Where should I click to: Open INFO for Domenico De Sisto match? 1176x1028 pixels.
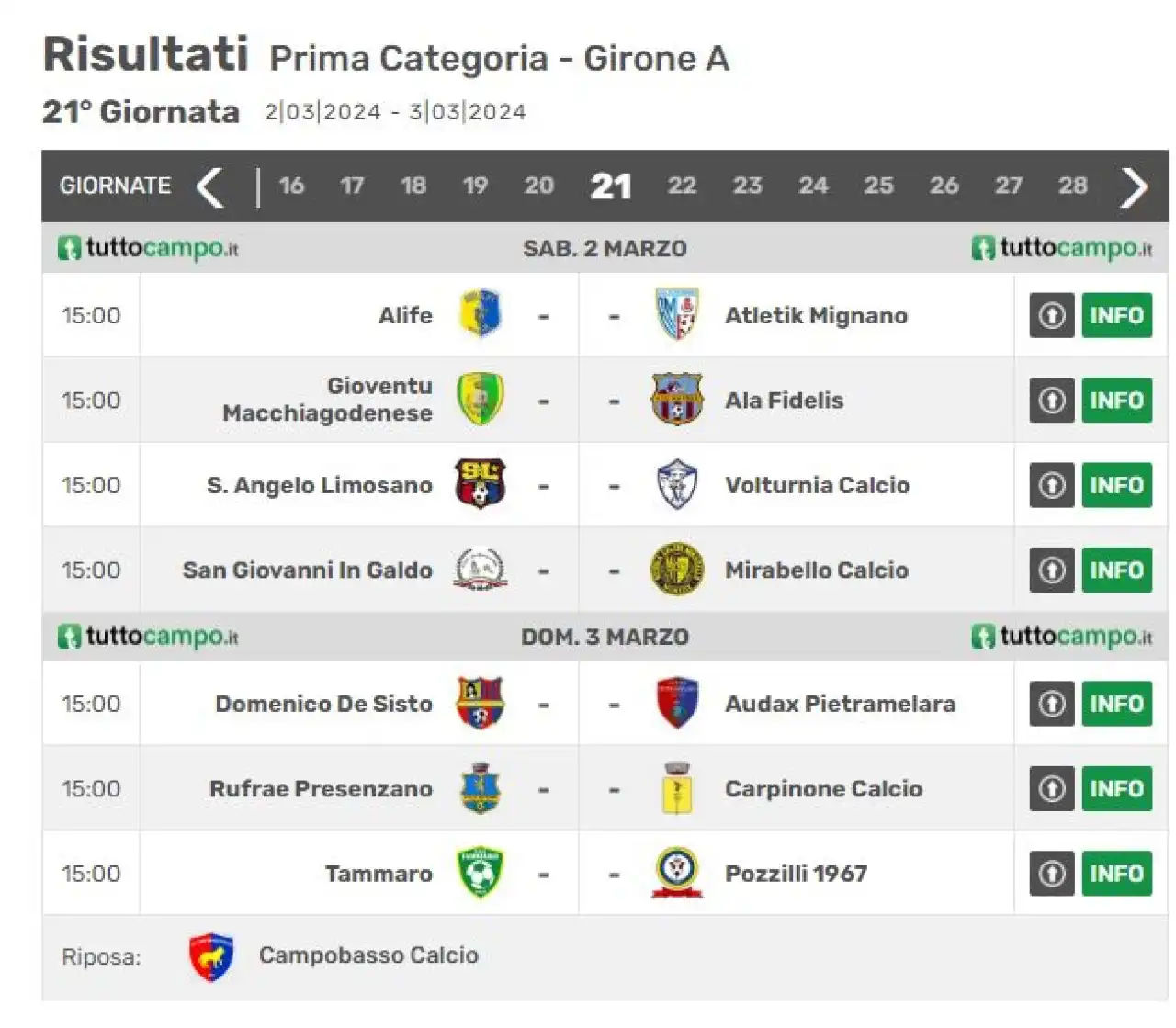pos(1116,704)
